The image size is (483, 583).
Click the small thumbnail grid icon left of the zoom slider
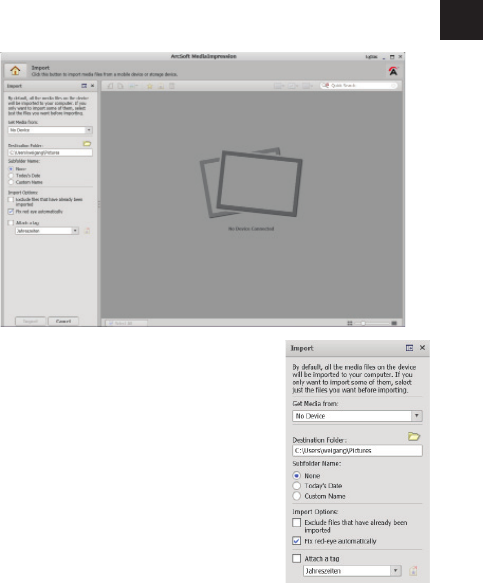coord(350,323)
